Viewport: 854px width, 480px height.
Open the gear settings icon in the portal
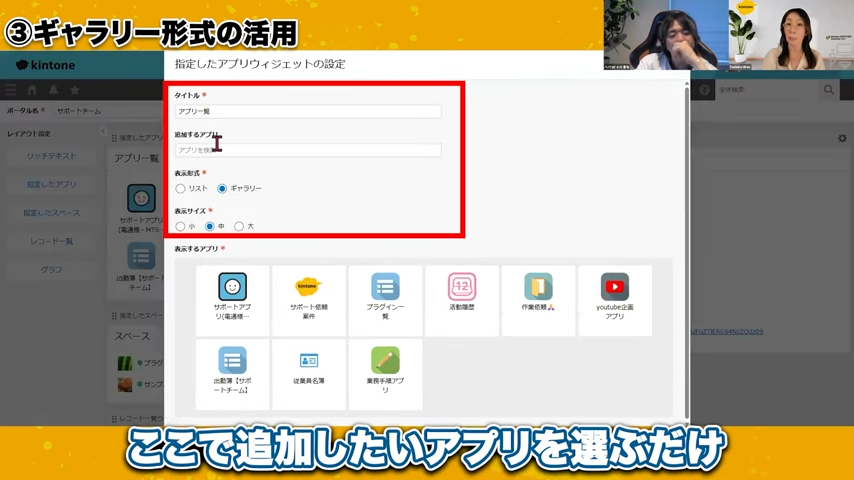[x=842, y=138]
